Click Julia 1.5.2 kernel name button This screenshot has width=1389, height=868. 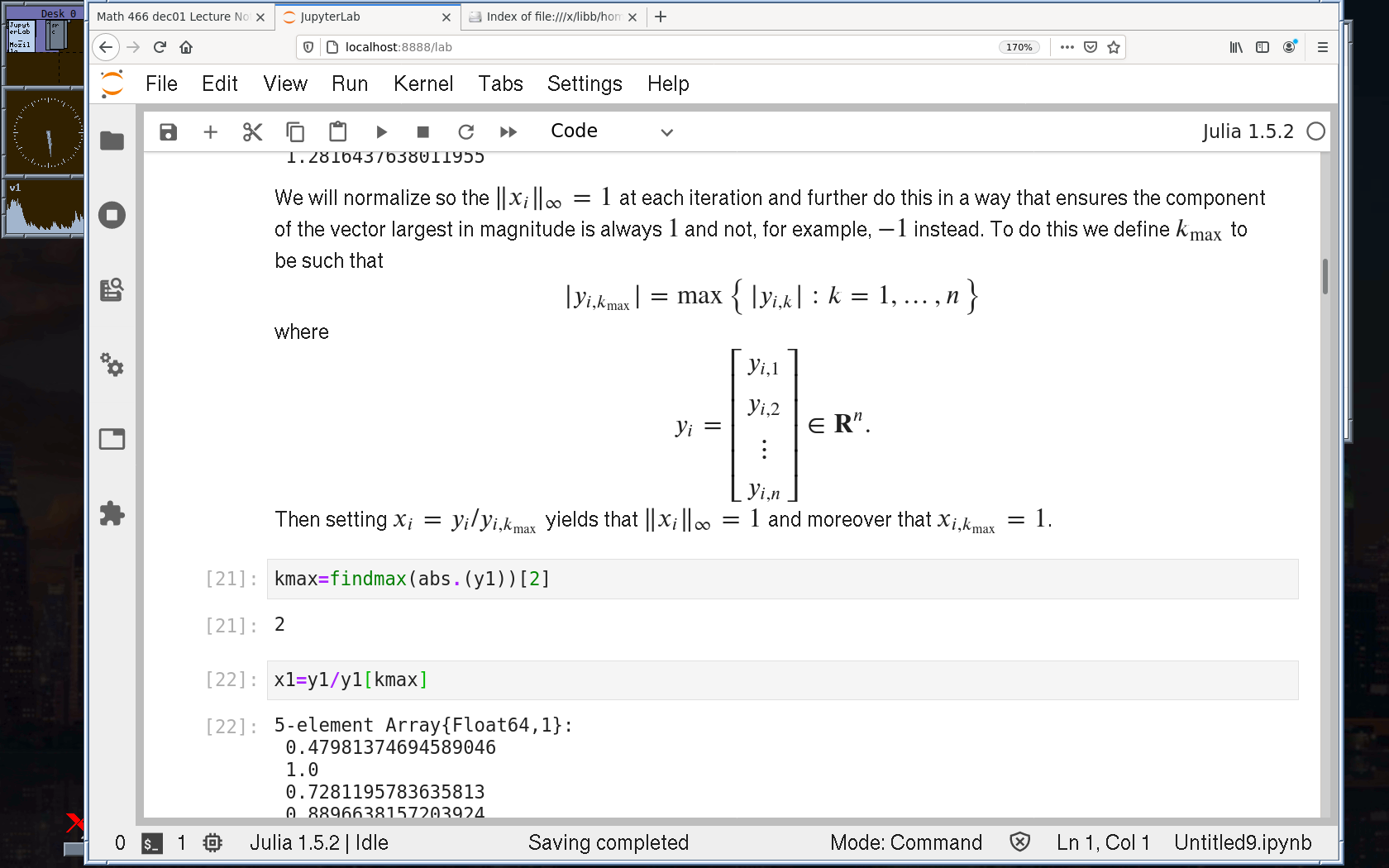click(1247, 131)
